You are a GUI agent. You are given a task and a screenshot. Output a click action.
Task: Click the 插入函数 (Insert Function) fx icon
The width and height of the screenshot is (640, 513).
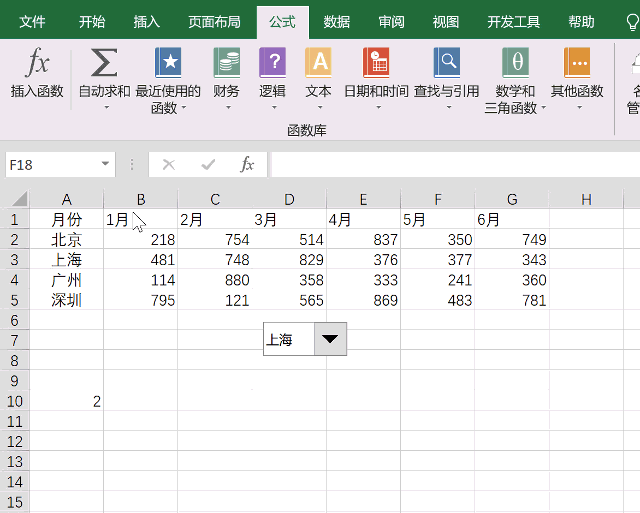pyautogui.click(x=37, y=62)
